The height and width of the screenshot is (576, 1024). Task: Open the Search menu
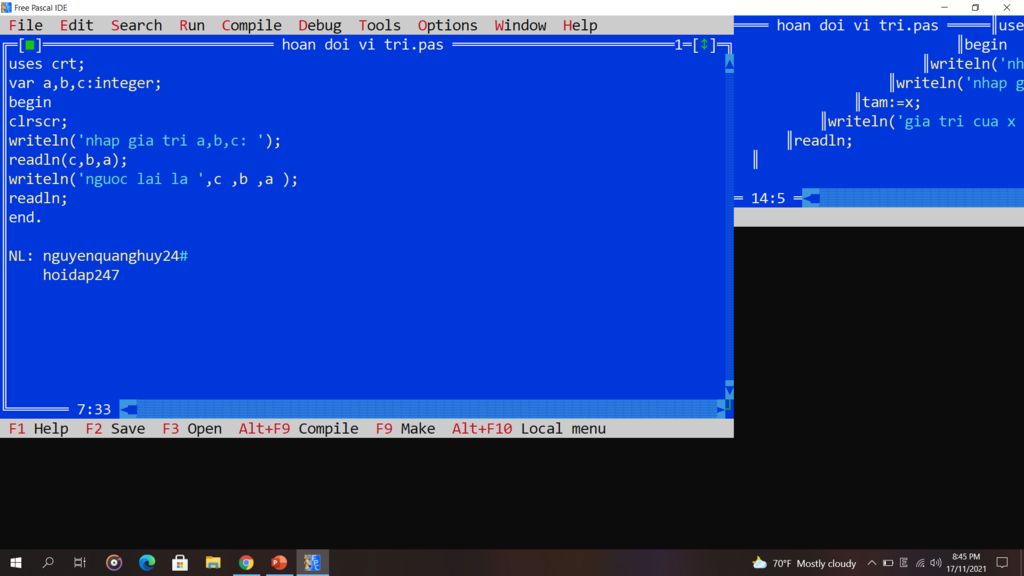tap(136, 25)
